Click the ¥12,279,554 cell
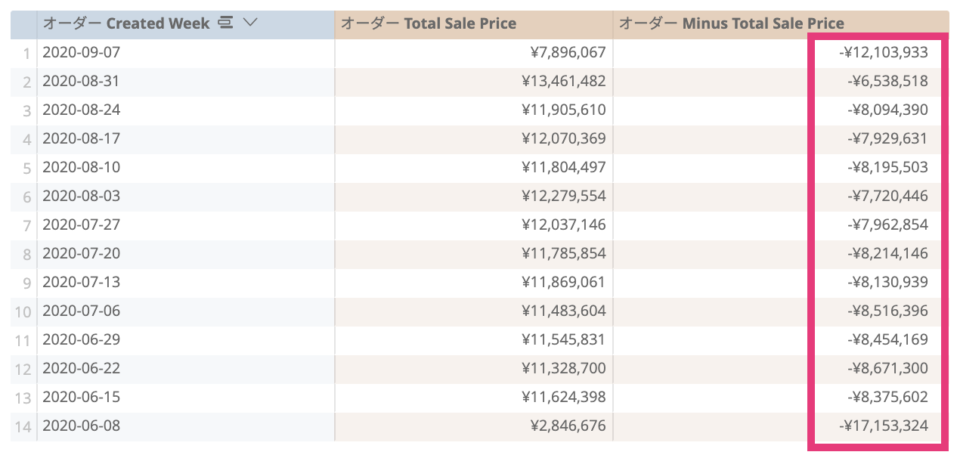 [563, 196]
